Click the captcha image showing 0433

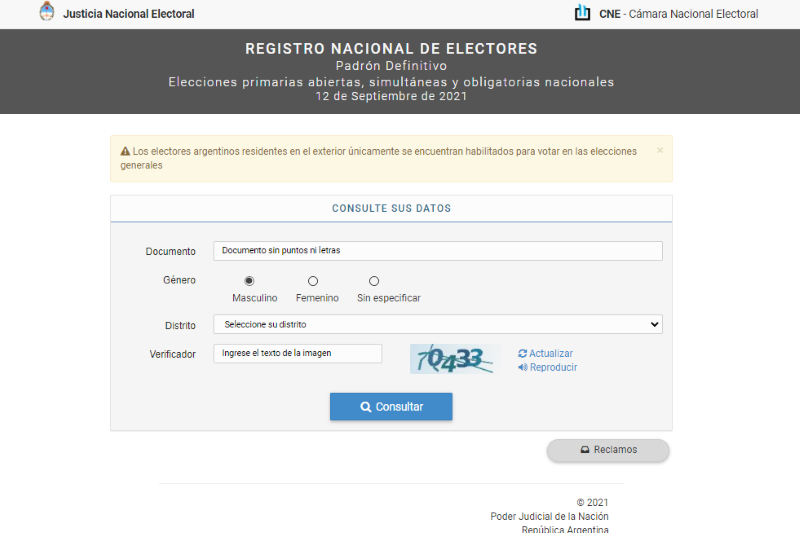coord(454,359)
